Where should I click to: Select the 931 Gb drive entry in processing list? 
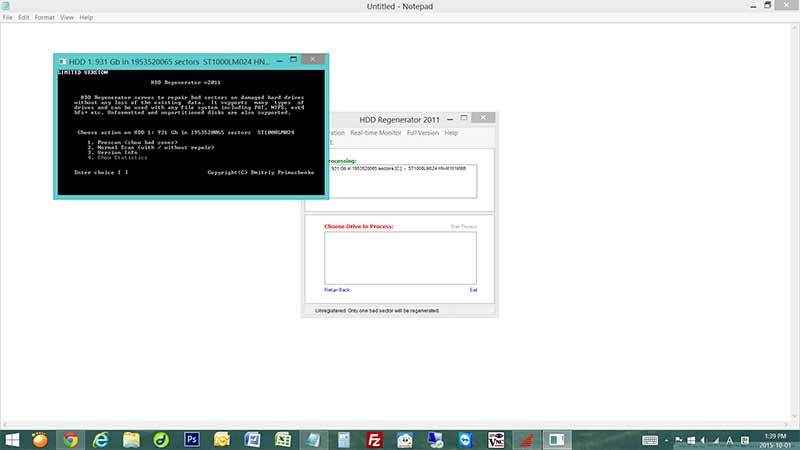[x=398, y=168]
